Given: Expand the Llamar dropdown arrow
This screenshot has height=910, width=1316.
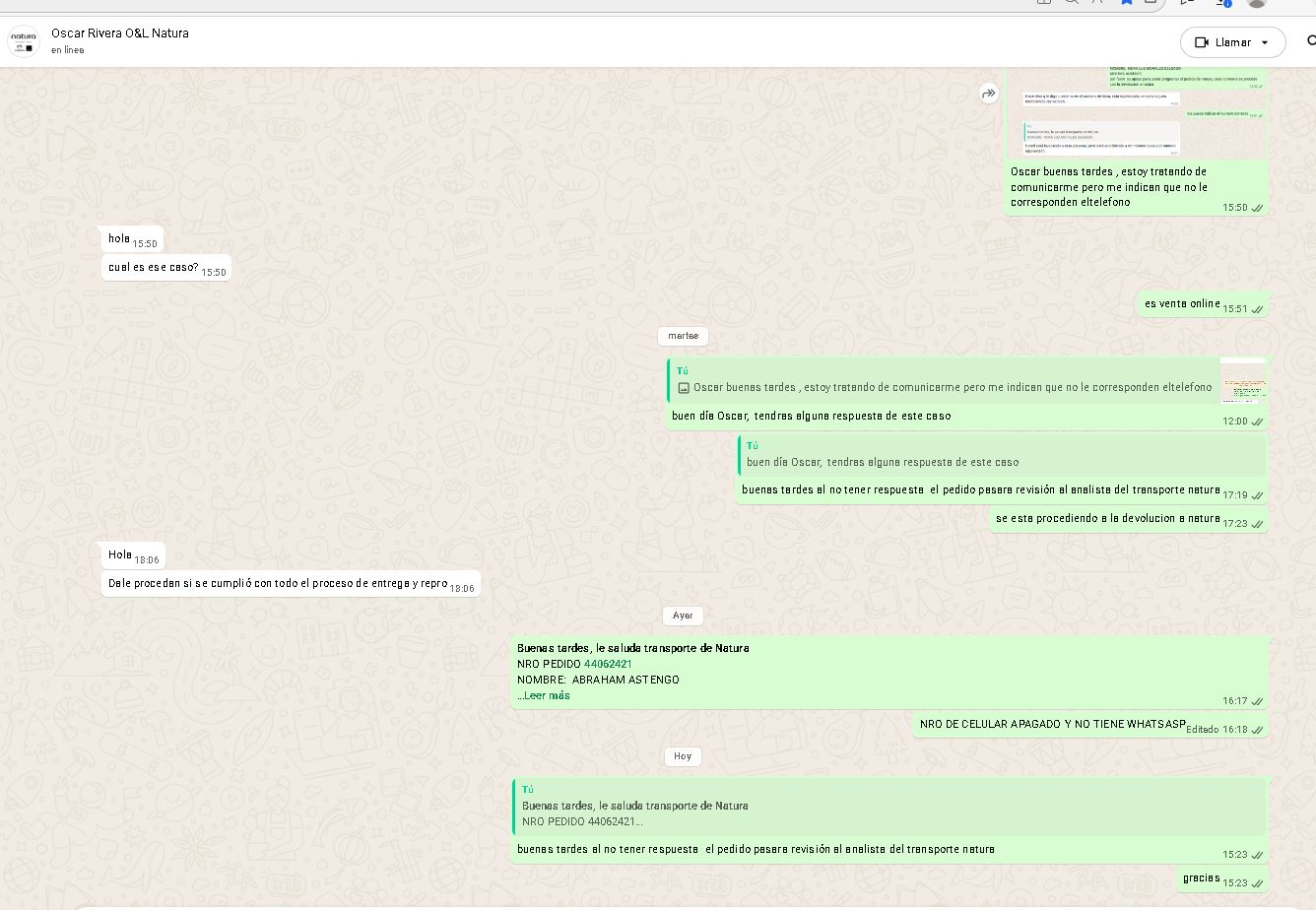Looking at the screenshot, I should pos(1265,42).
